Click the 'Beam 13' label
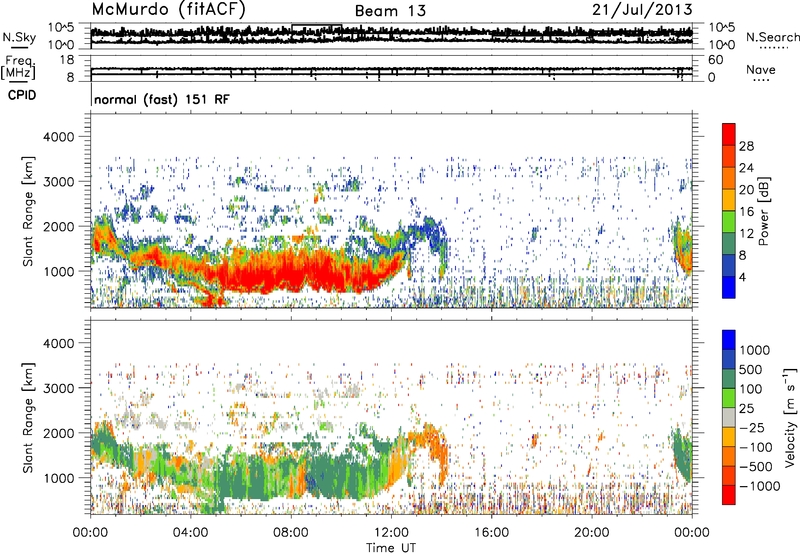This screenshot has width=800, height=554. (x=390, y=11)
